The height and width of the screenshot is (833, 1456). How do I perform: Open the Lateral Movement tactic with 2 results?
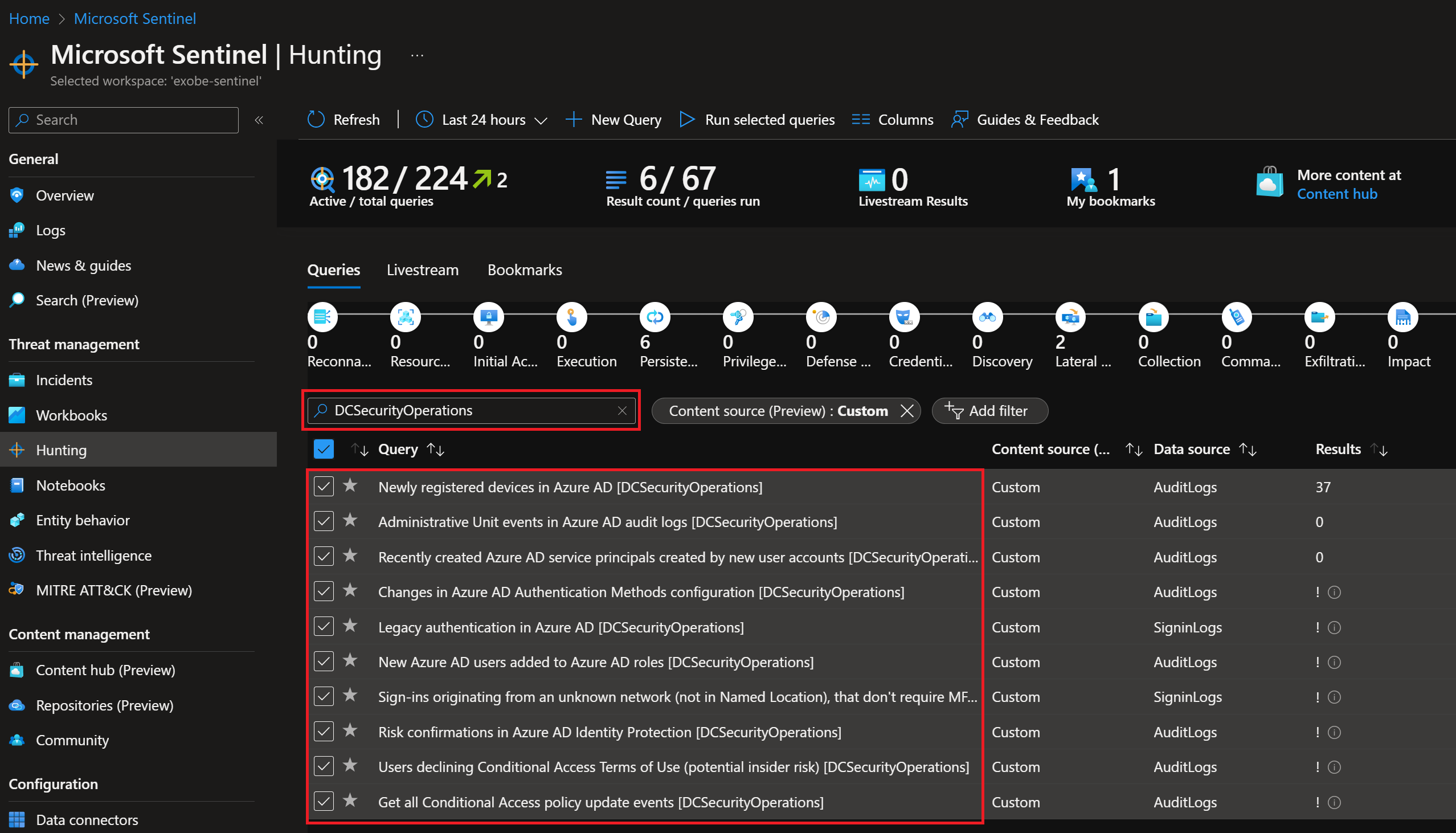1069,316
